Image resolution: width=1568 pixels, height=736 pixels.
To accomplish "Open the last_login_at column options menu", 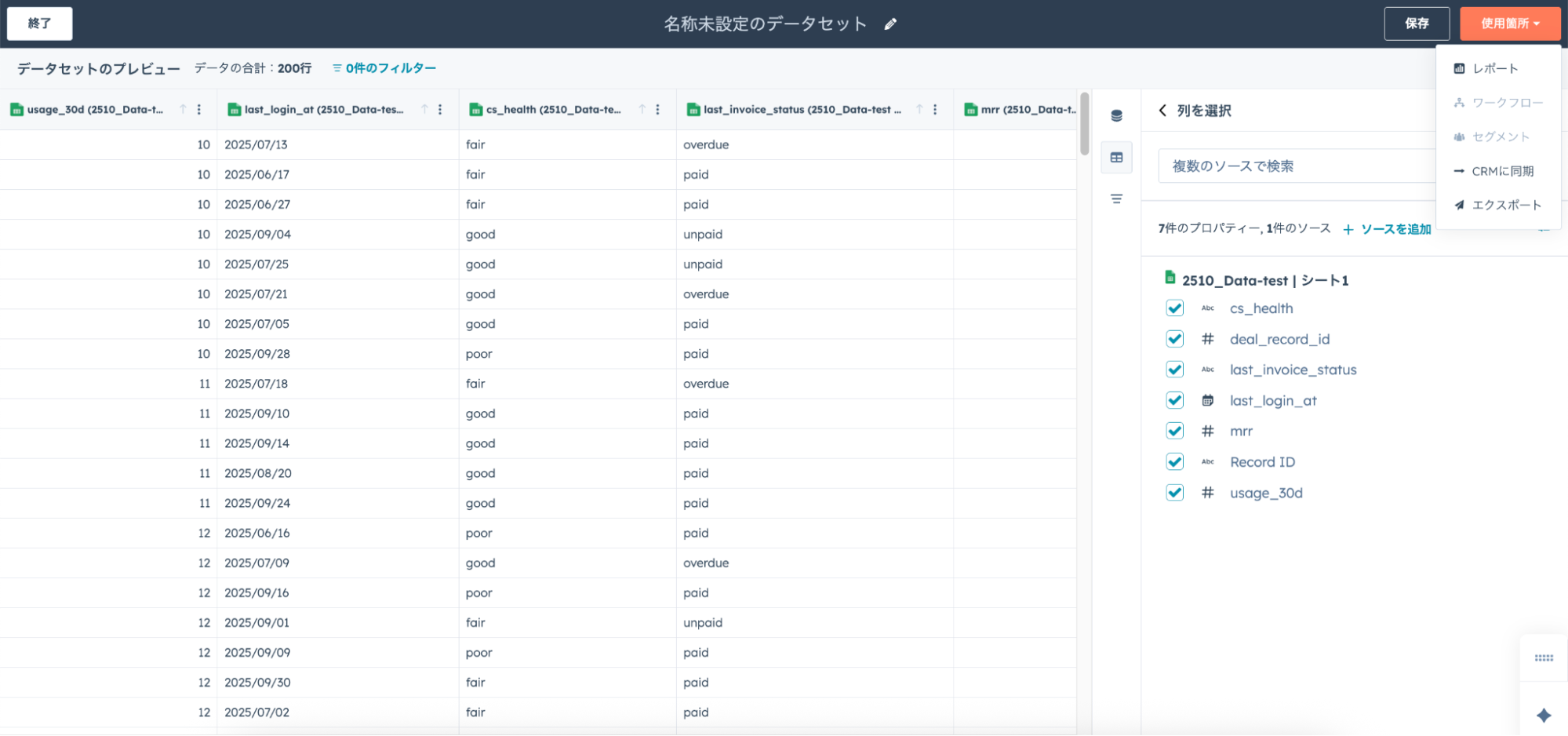I will (x=440, y=110).
